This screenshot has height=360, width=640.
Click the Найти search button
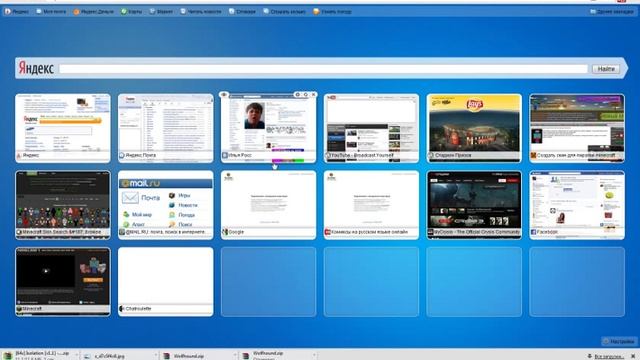pyautogui.click(x=606, y=69)
